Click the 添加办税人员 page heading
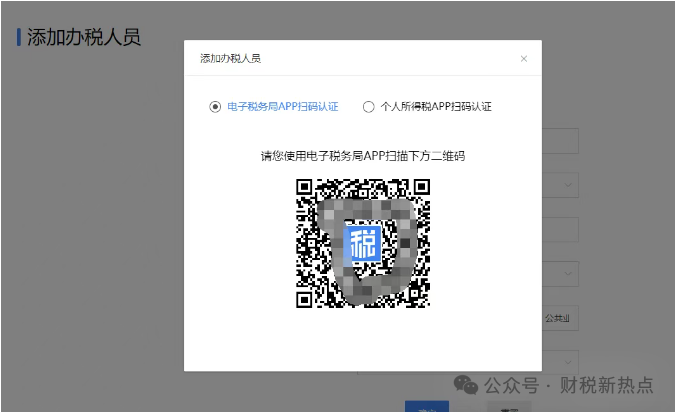Viewport: 675px width, 412px height. 84,37
